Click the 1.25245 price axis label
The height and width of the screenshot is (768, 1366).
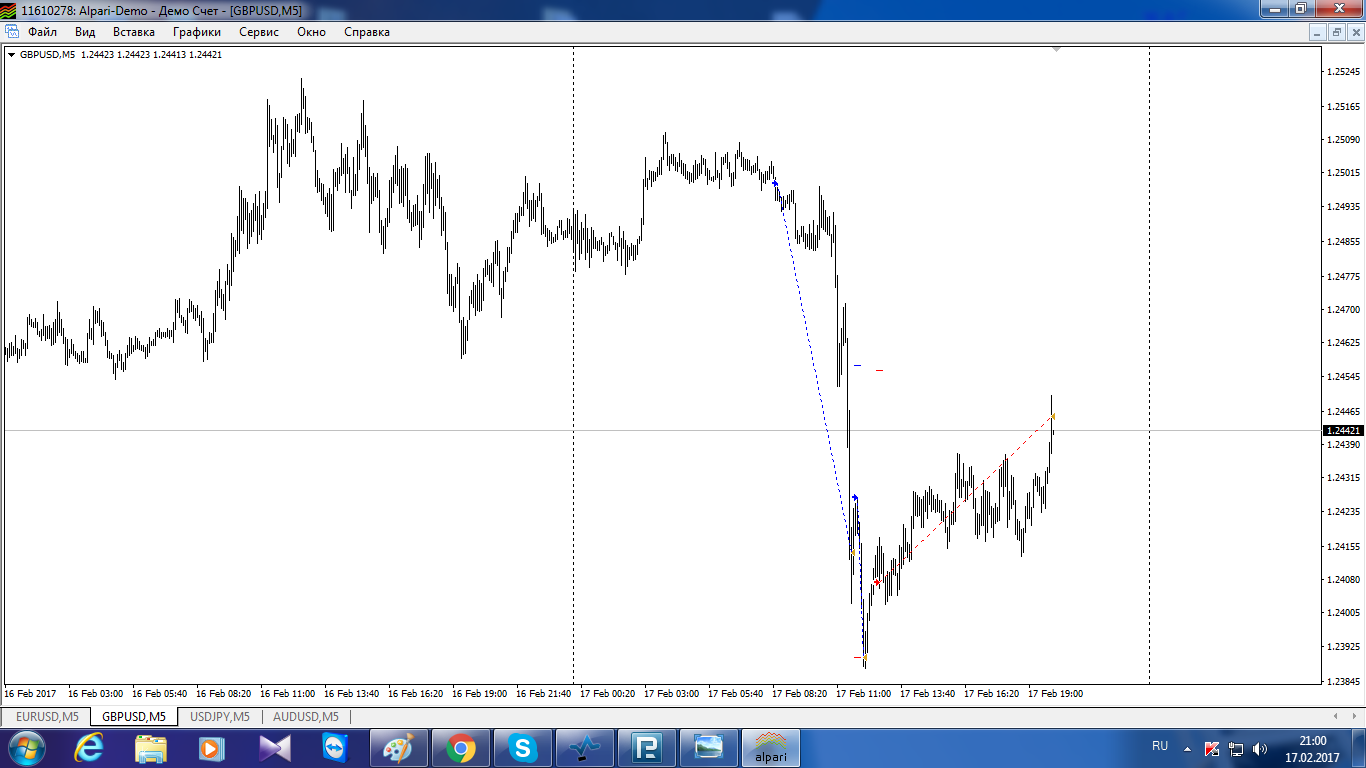pos(1342,72)
